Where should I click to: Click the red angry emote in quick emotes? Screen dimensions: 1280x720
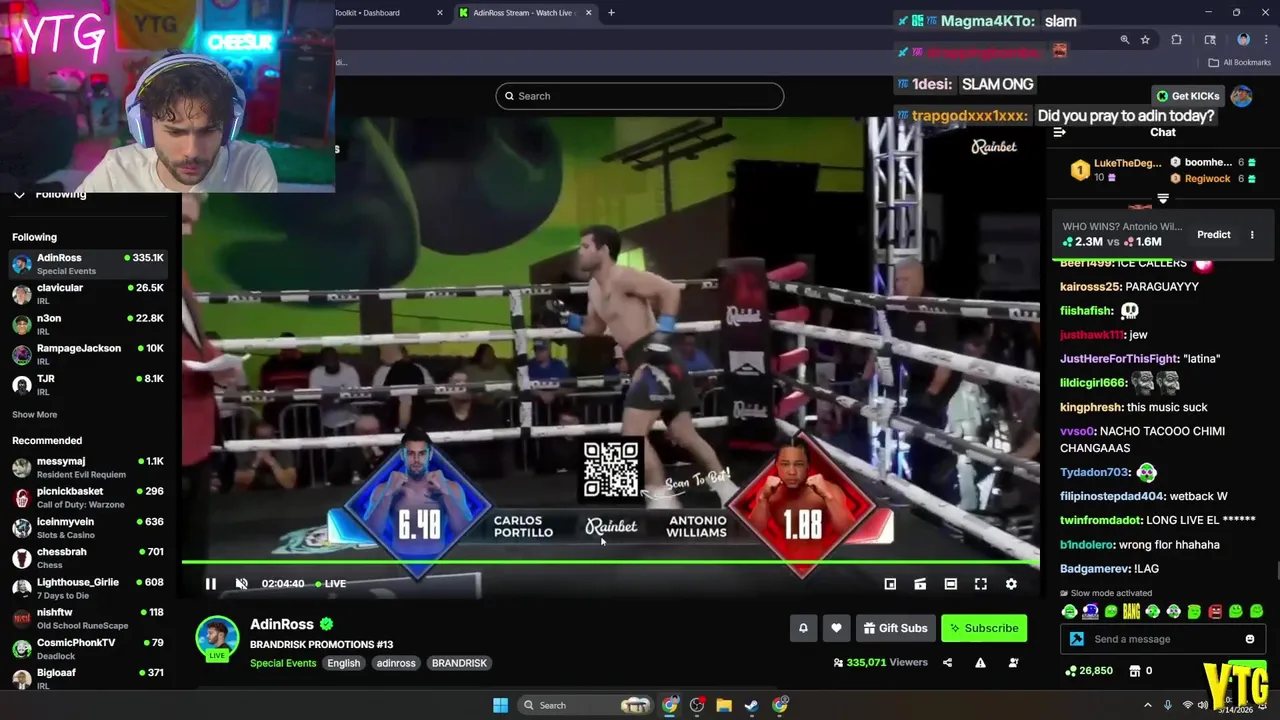point(1215,611)
